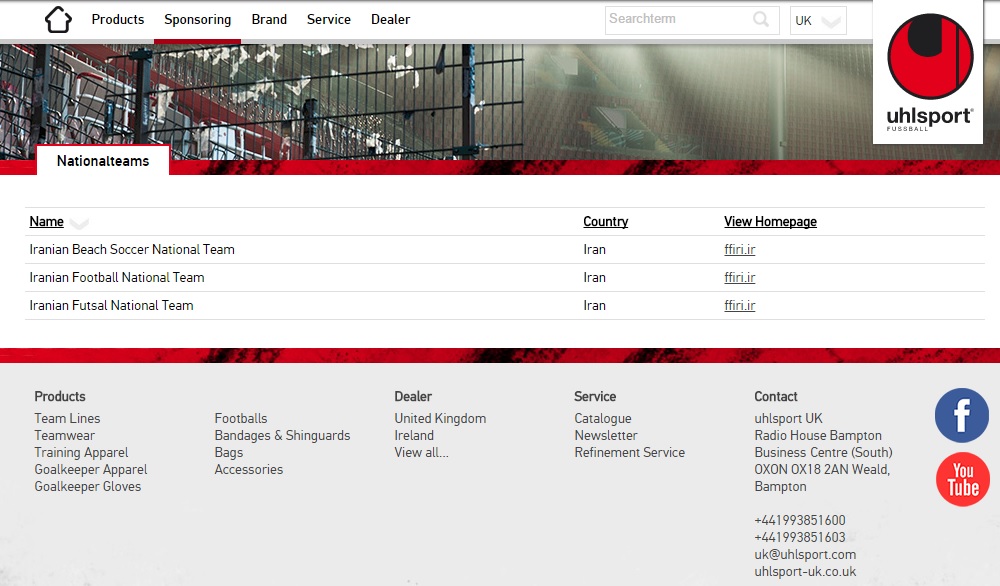Open ffiri.ir link for Beach Soccer team

[739, 250]
